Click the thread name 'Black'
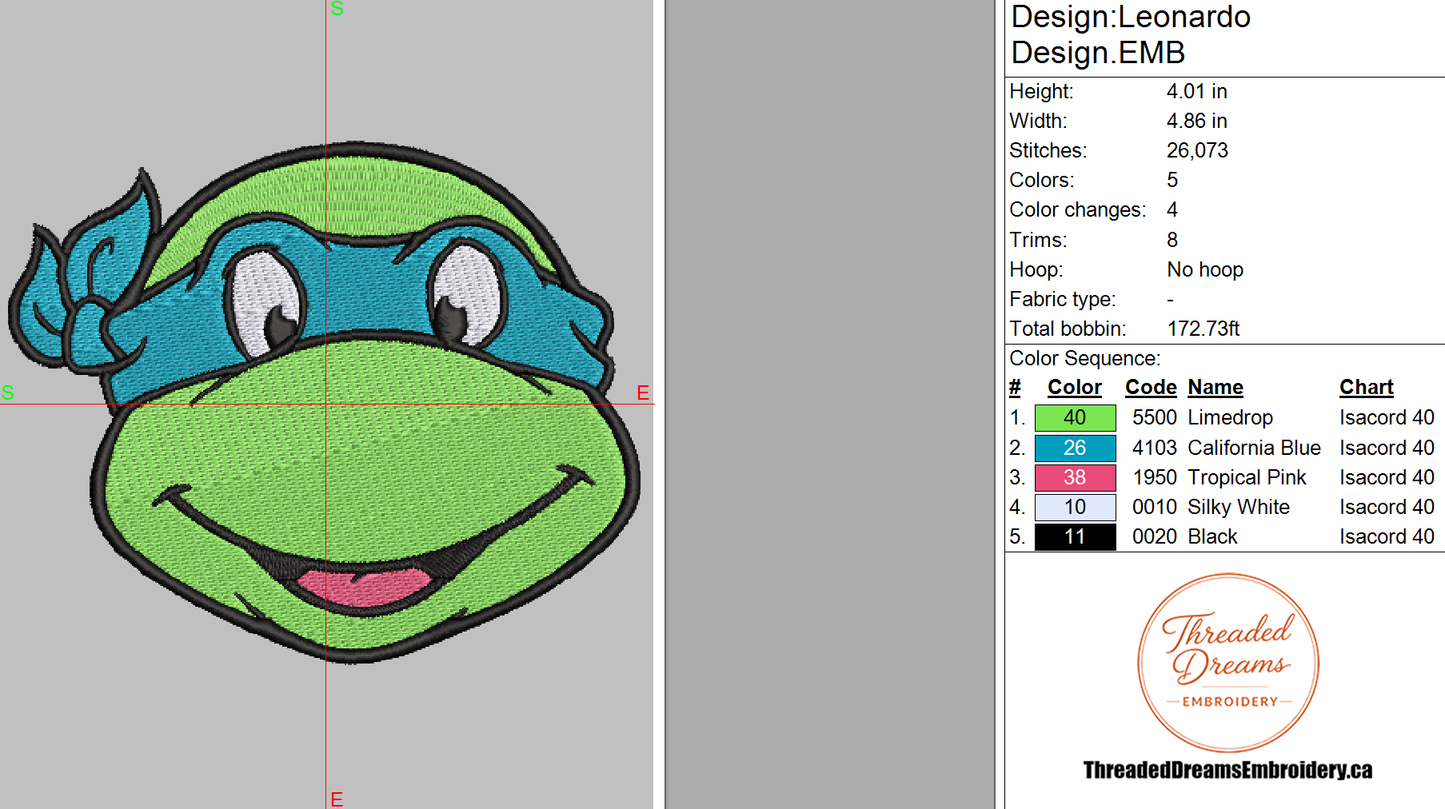 pyautogui.click(x=1212, y=537)
